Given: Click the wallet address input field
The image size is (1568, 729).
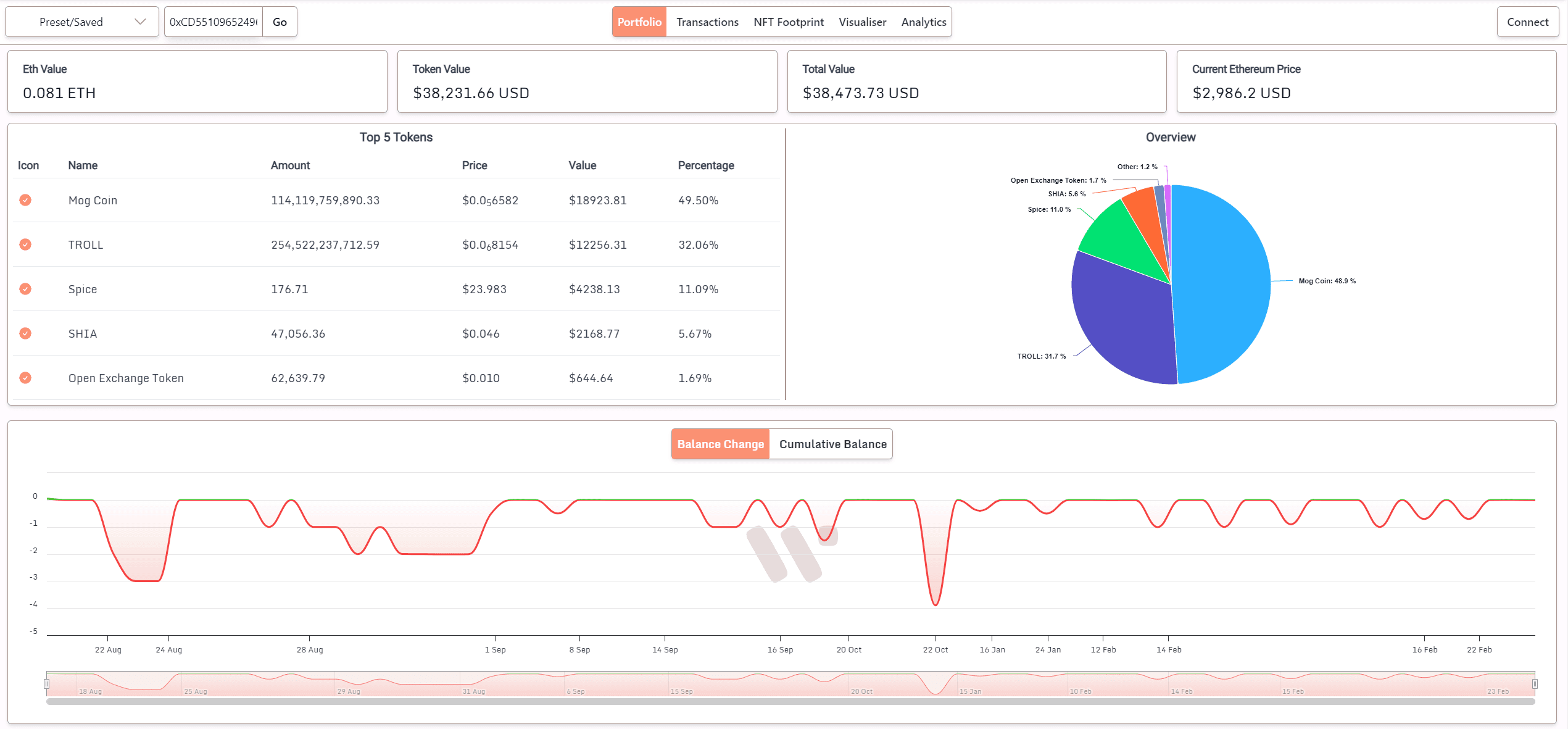Looking at the screenshot, I should click(x=214, y=22).
